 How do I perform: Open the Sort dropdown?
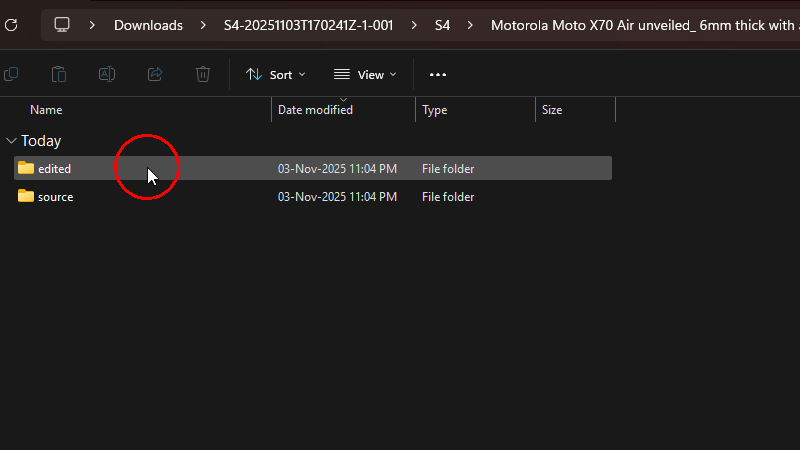pos(276,74)
